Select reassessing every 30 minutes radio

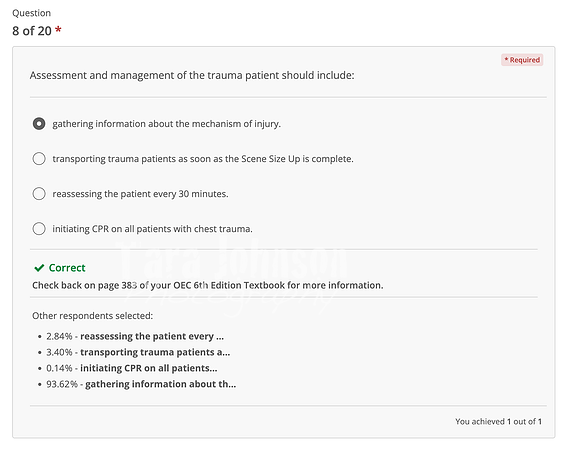(x=39, y=194)
